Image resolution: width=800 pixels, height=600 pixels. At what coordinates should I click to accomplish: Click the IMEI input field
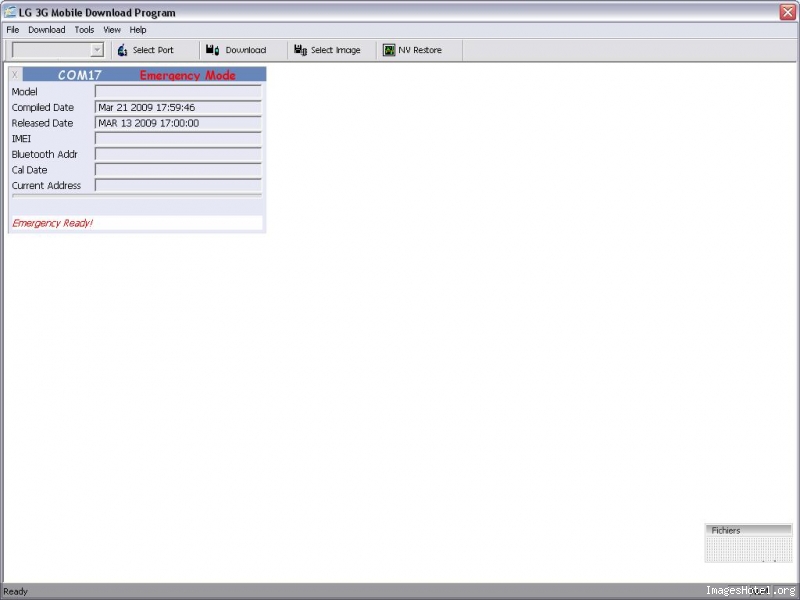[178, 139]
